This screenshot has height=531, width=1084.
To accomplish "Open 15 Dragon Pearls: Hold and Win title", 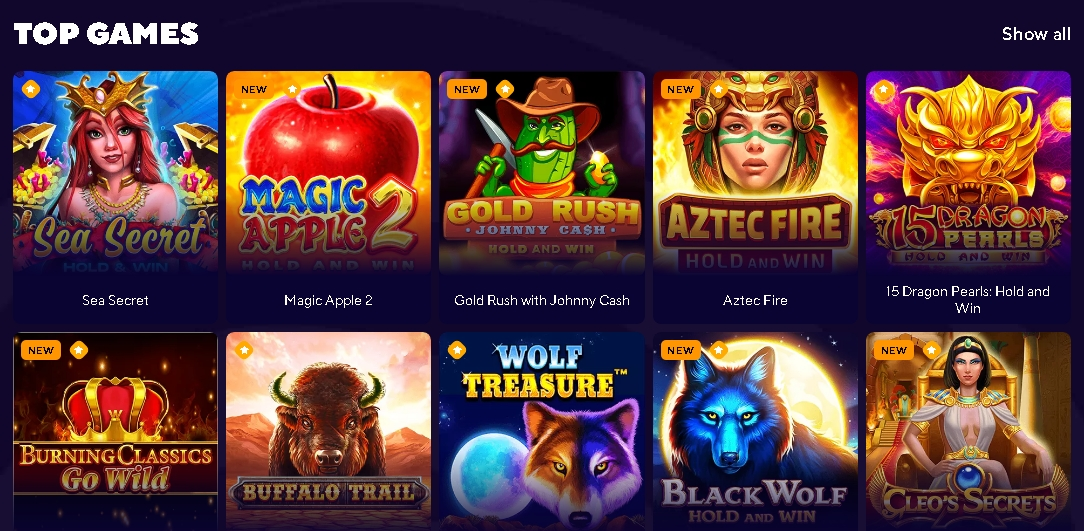I will coord(968,299).
